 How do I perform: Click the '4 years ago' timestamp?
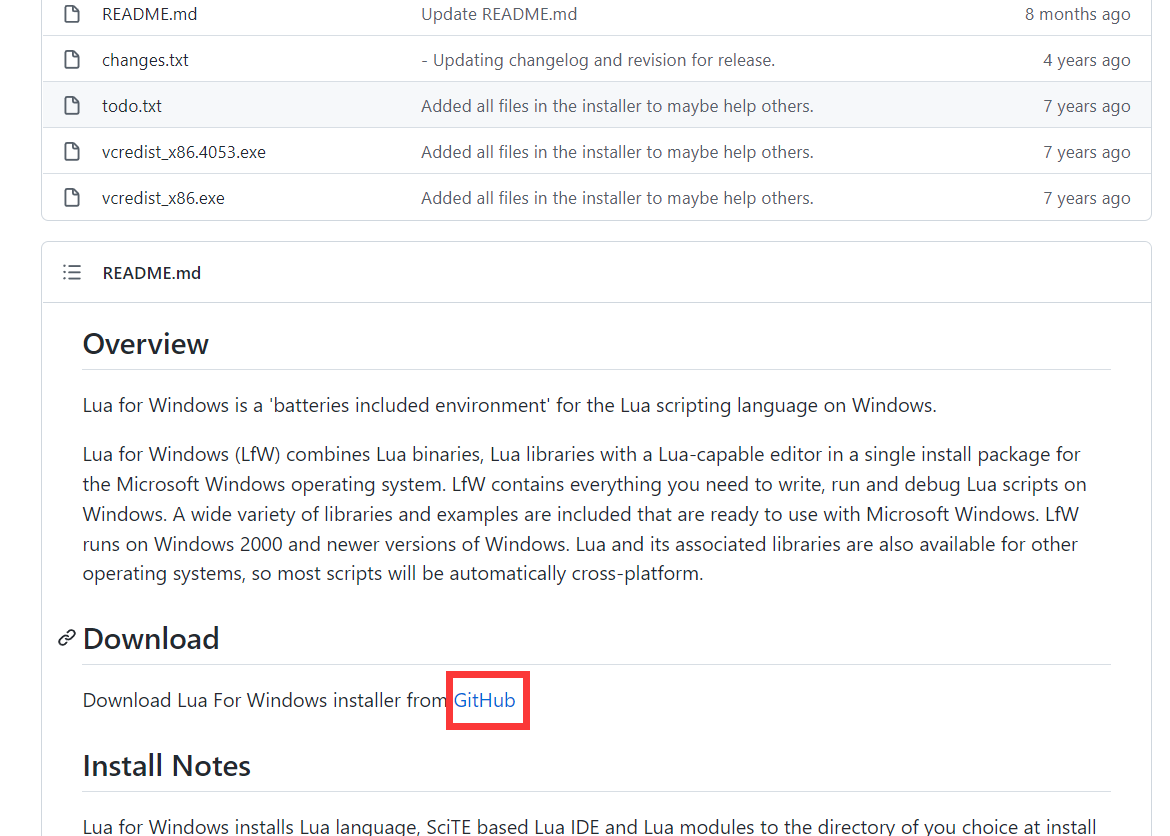tap(1086, 60)
